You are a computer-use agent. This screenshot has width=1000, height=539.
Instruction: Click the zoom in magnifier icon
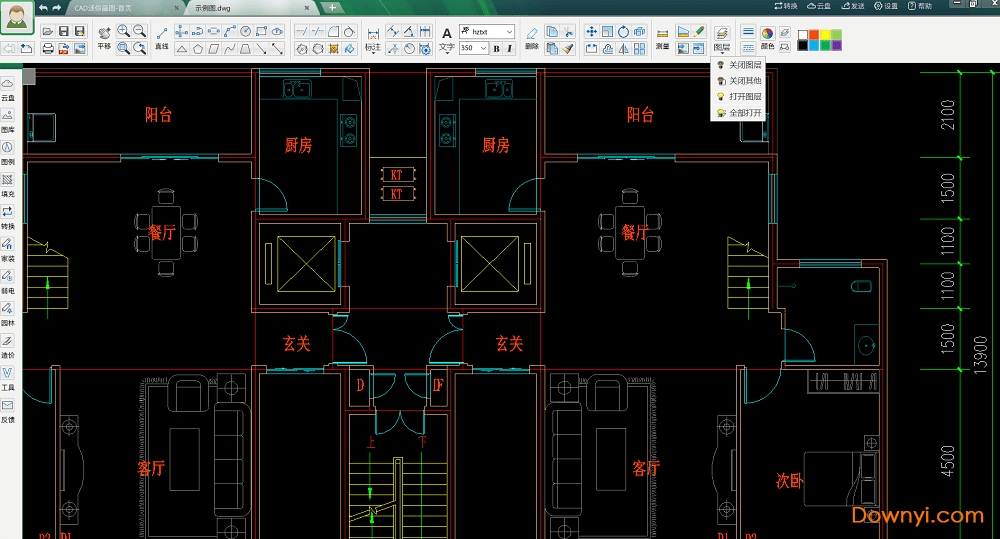coord(123,32)
